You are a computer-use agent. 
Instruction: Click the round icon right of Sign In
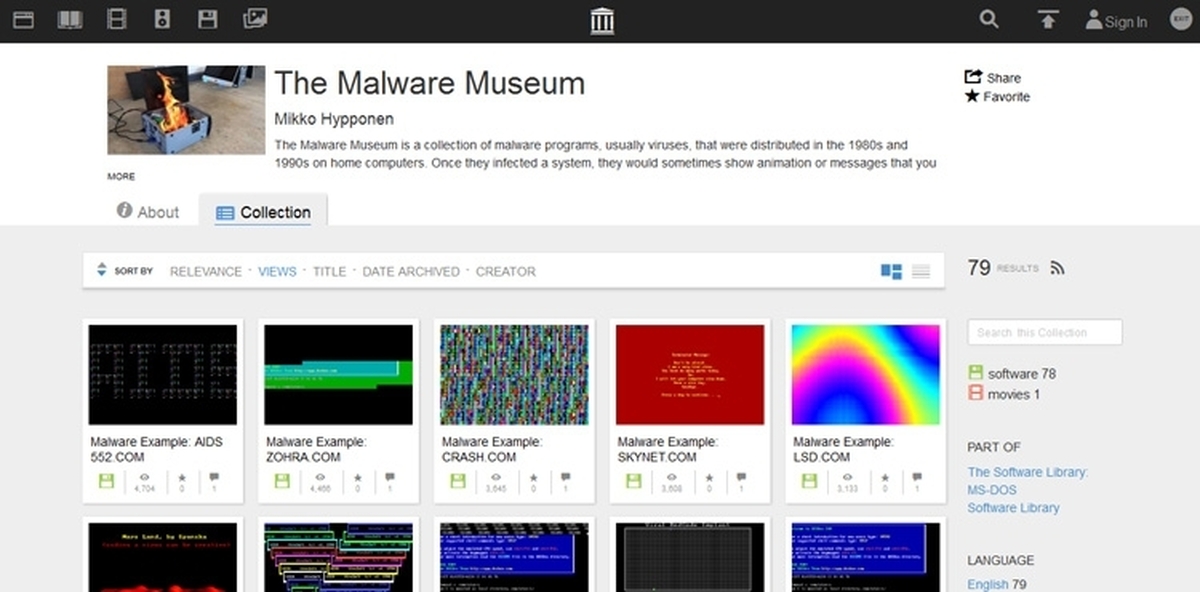click(1180, 19)
